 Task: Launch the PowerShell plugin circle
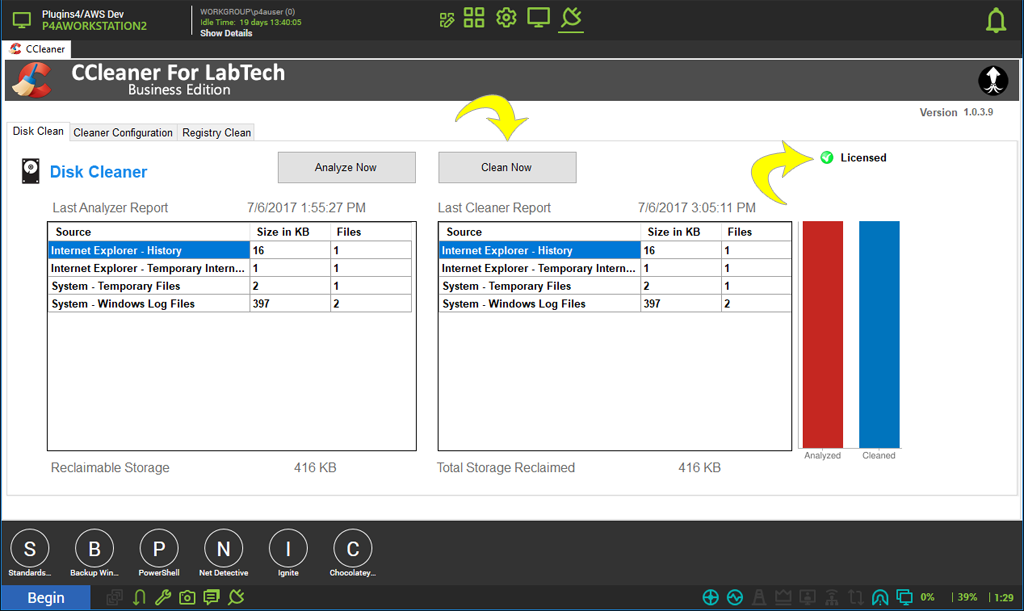pyautogui.click(x=159, y=549)
